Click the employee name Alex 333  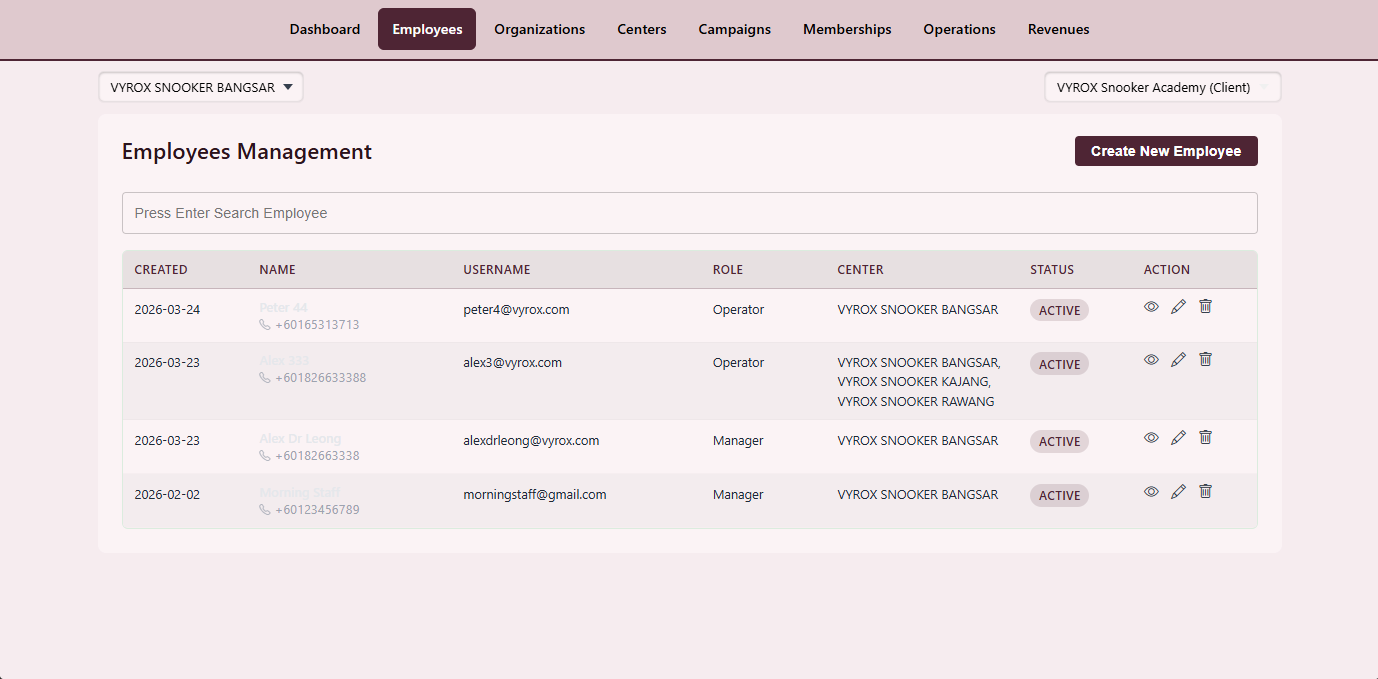coord(284,360)
